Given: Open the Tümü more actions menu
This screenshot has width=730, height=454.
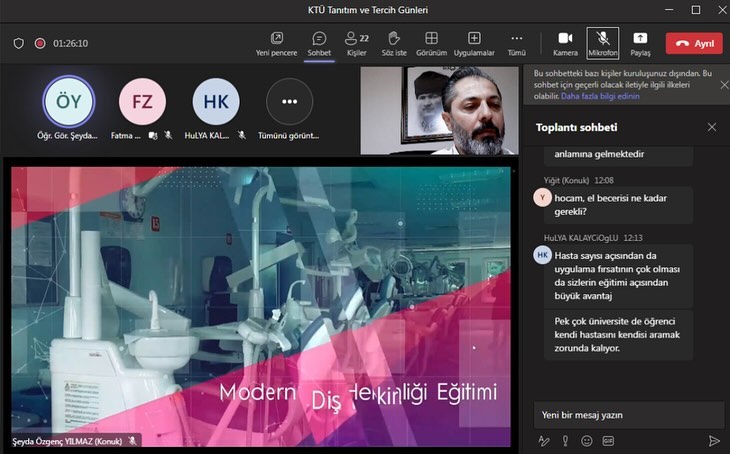Looking at the screenshot, I should [516, 43].
